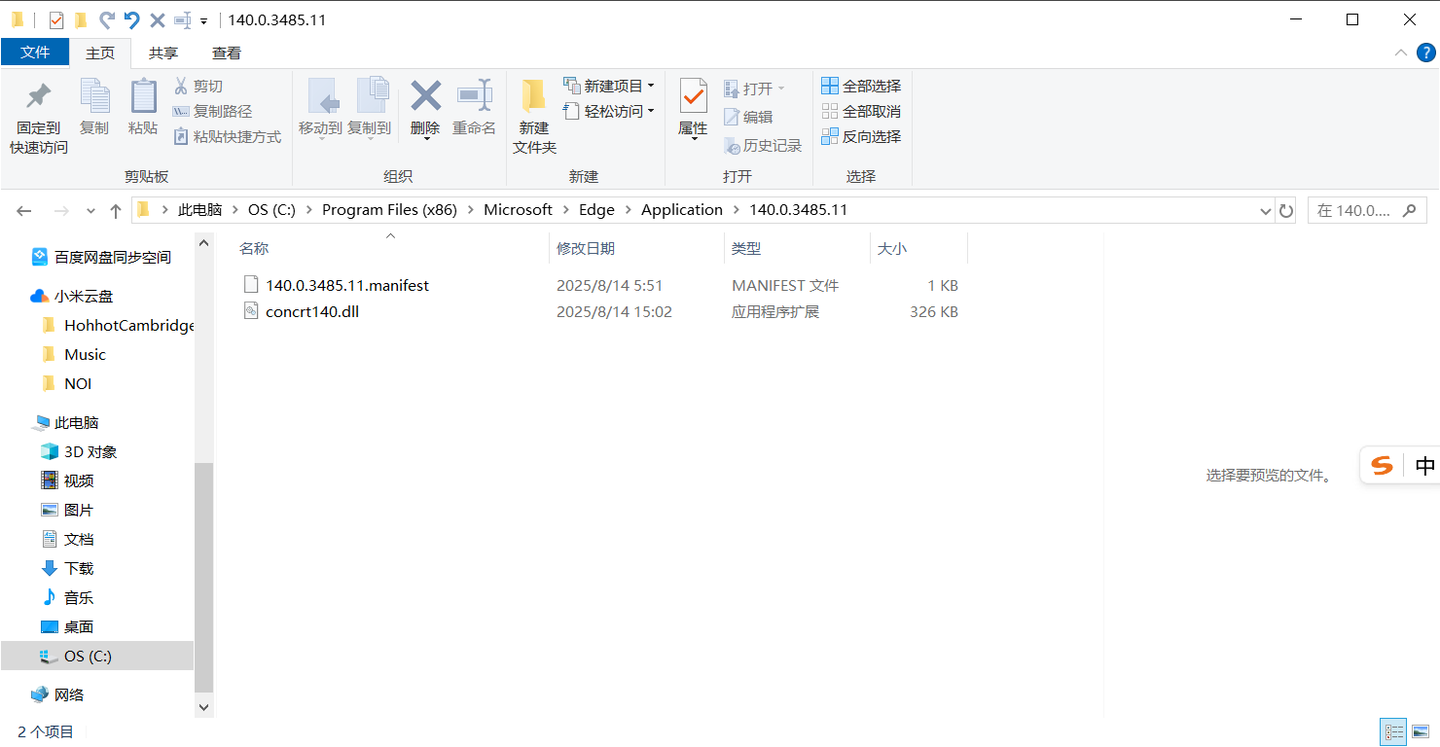Open the Easy access (轻松访问) dropdown

point(609,111)
